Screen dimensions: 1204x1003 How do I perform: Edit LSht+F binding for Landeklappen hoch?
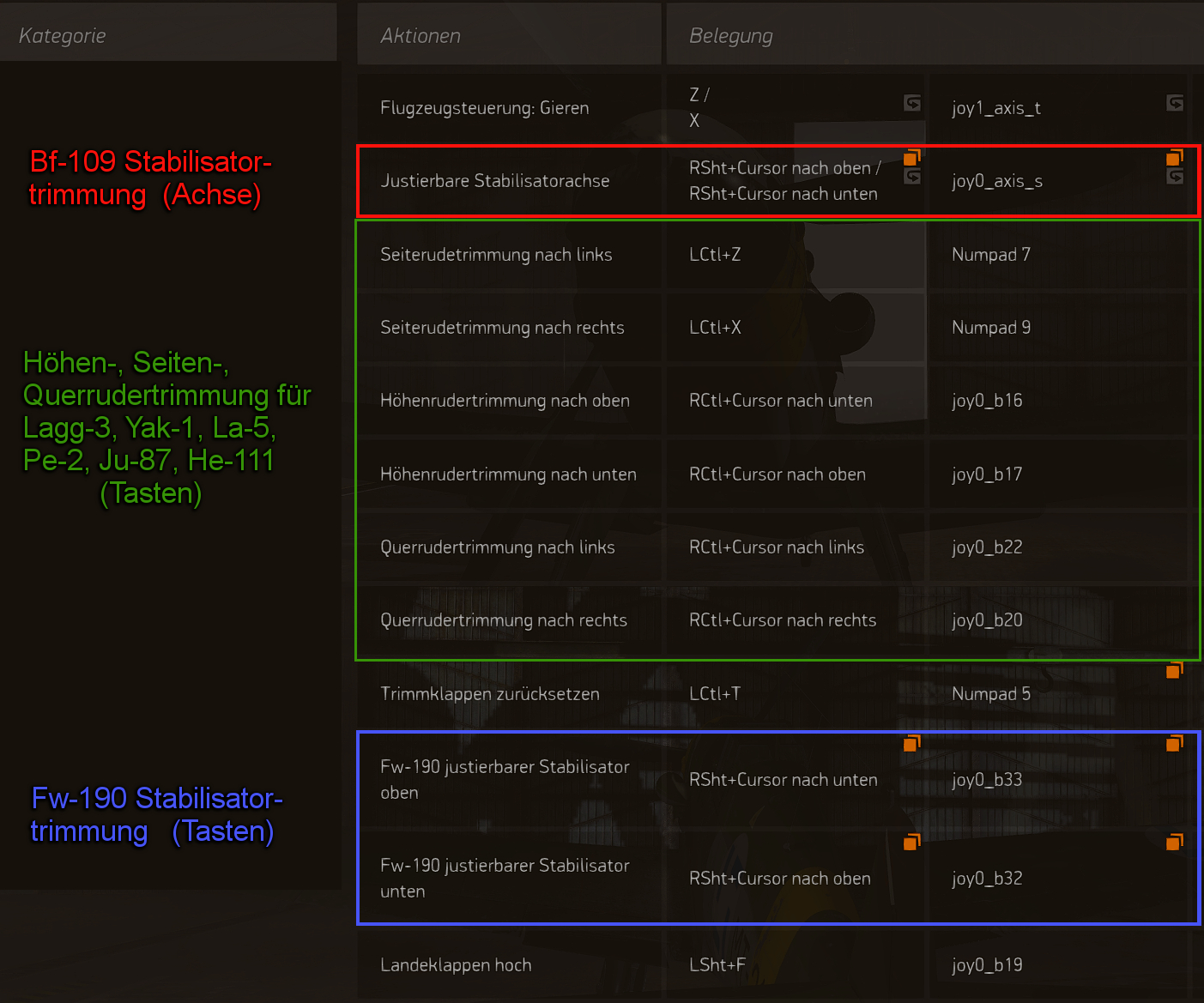pos(717,965)
